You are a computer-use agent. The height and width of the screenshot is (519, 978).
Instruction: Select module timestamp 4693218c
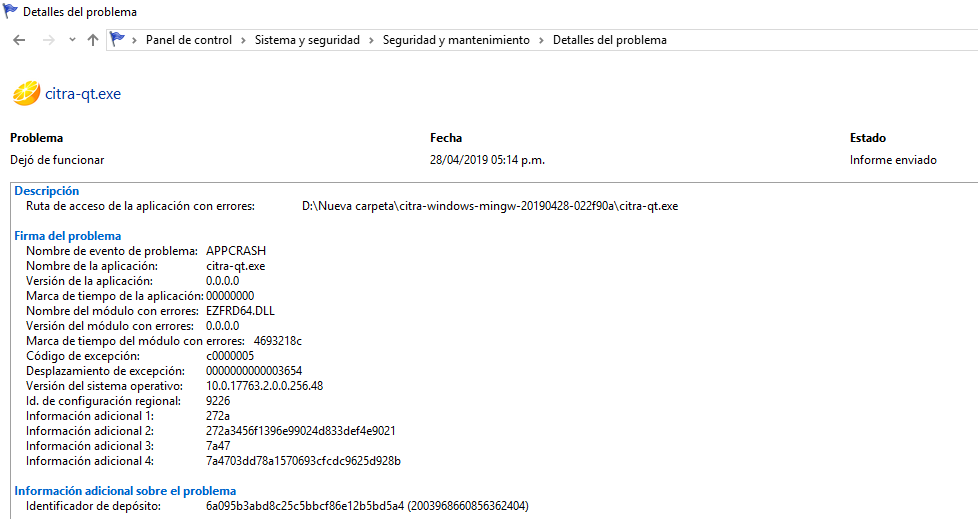click(x=278, y=341)
